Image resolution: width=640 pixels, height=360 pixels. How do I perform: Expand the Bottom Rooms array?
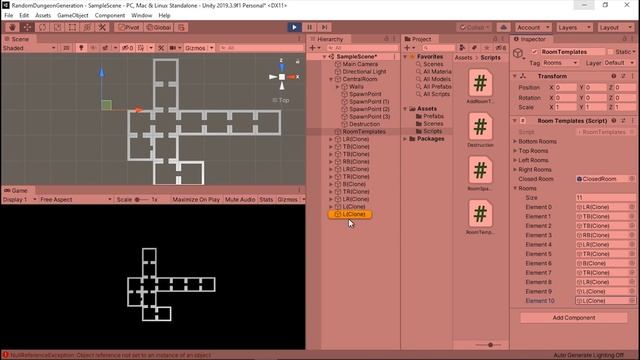click(515, 141)
